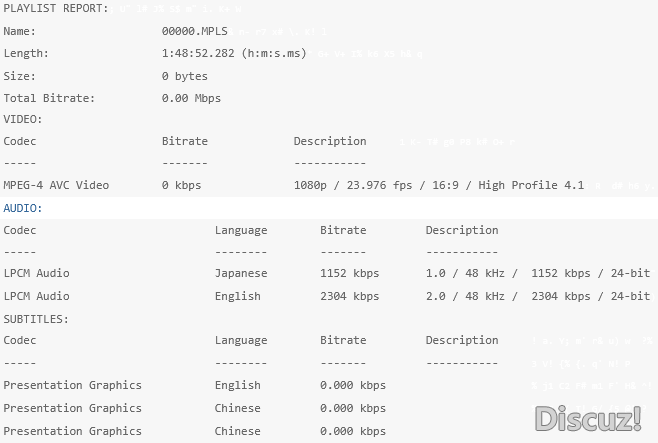This screenshot has height=443, width=658.
Task: Click the 0 bytes size value
Action: click(x=184, y=76)
